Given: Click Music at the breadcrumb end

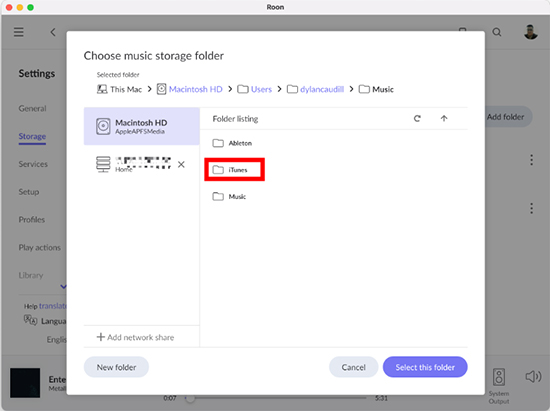Looking at the screenshot, I should [376, 89].
